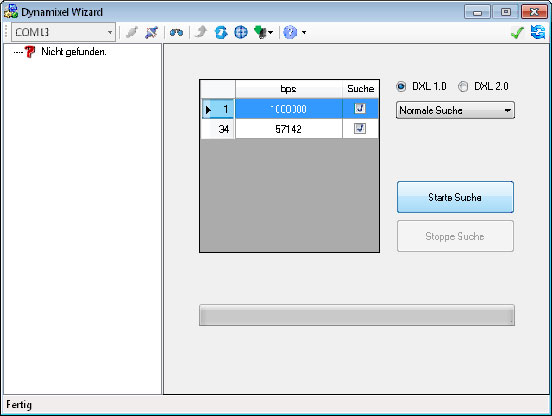Click the blue circular-arrows refresh icon
Viewport: 552px width, 416px height.
click(221, 32)
